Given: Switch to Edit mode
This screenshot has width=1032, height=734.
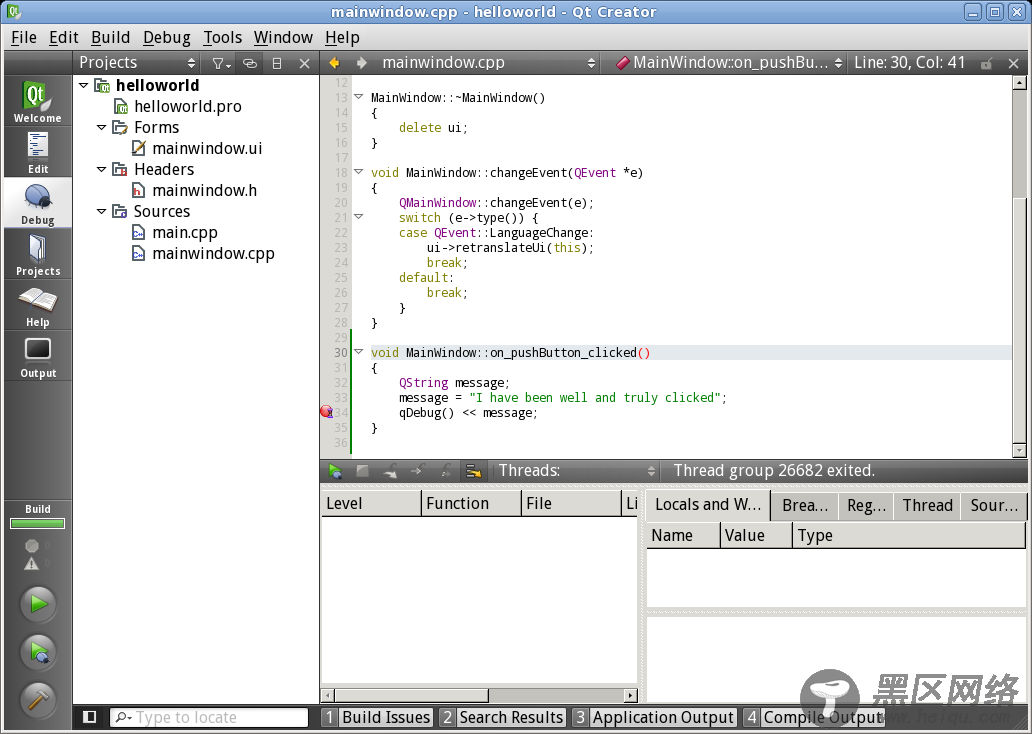Looking at the screenshot, I should click(x=38, y=152).
